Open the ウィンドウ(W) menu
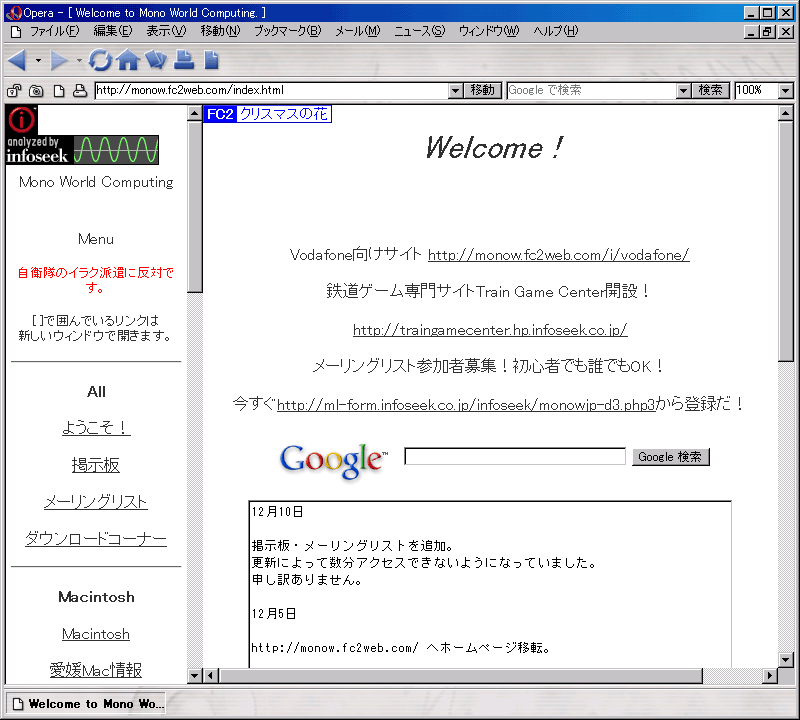 489,31
